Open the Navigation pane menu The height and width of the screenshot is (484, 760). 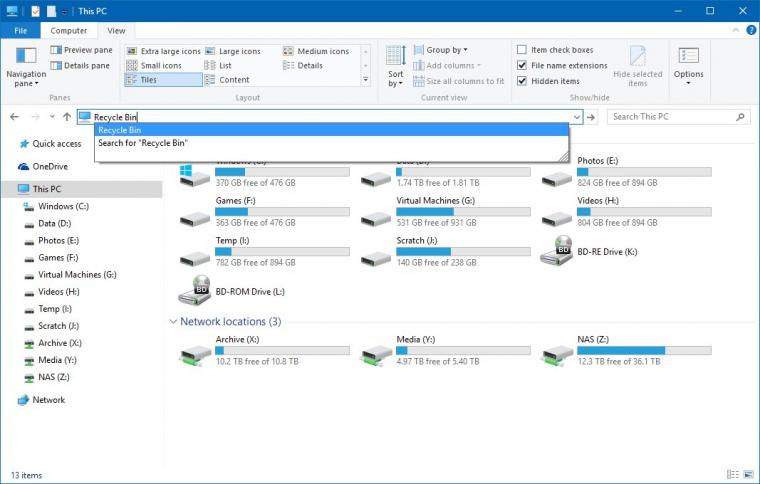tap(26, 67)
